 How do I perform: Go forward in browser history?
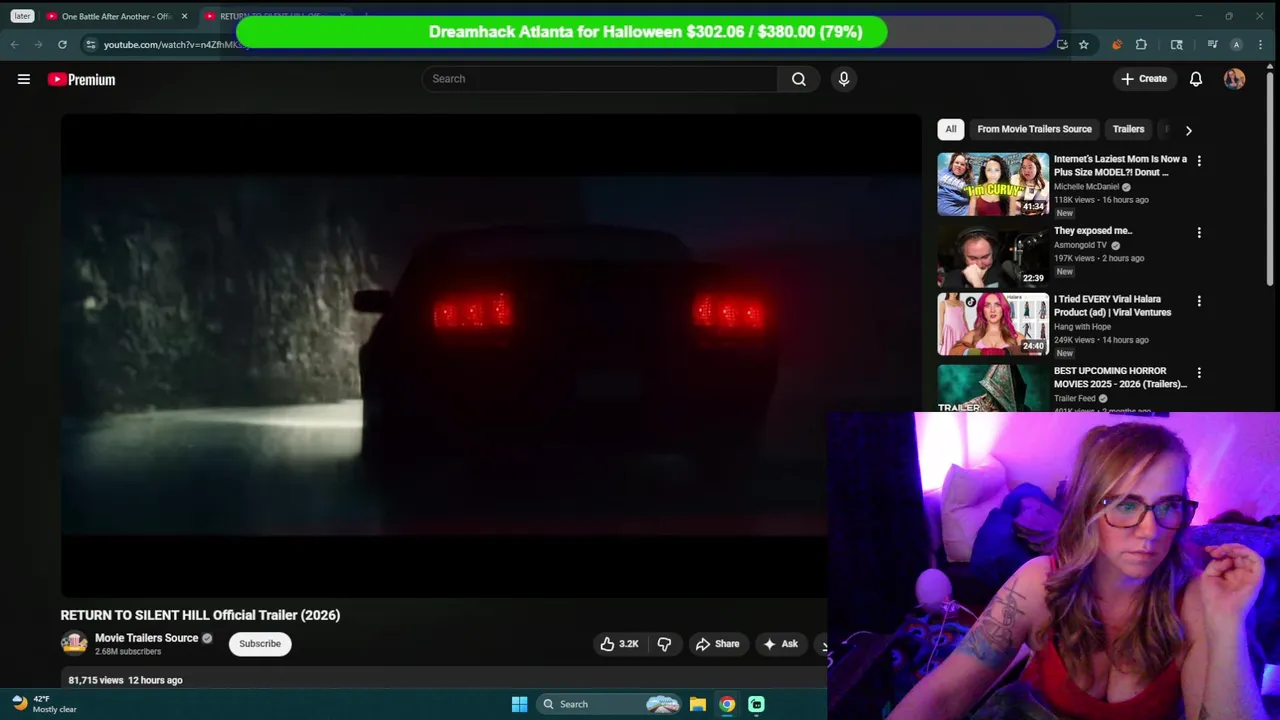(x=38, y=44)
